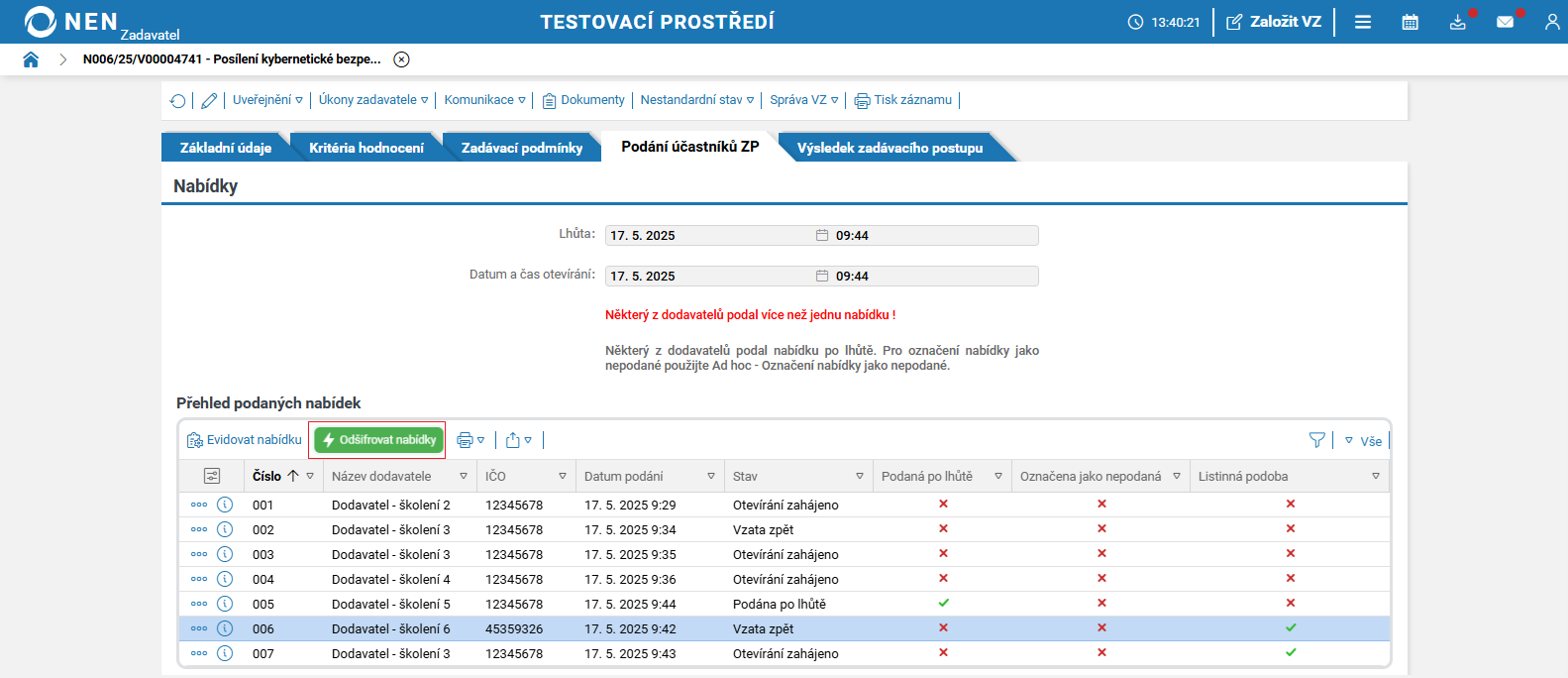
Task: Click the NEN logo
Action: pos(71,22)
